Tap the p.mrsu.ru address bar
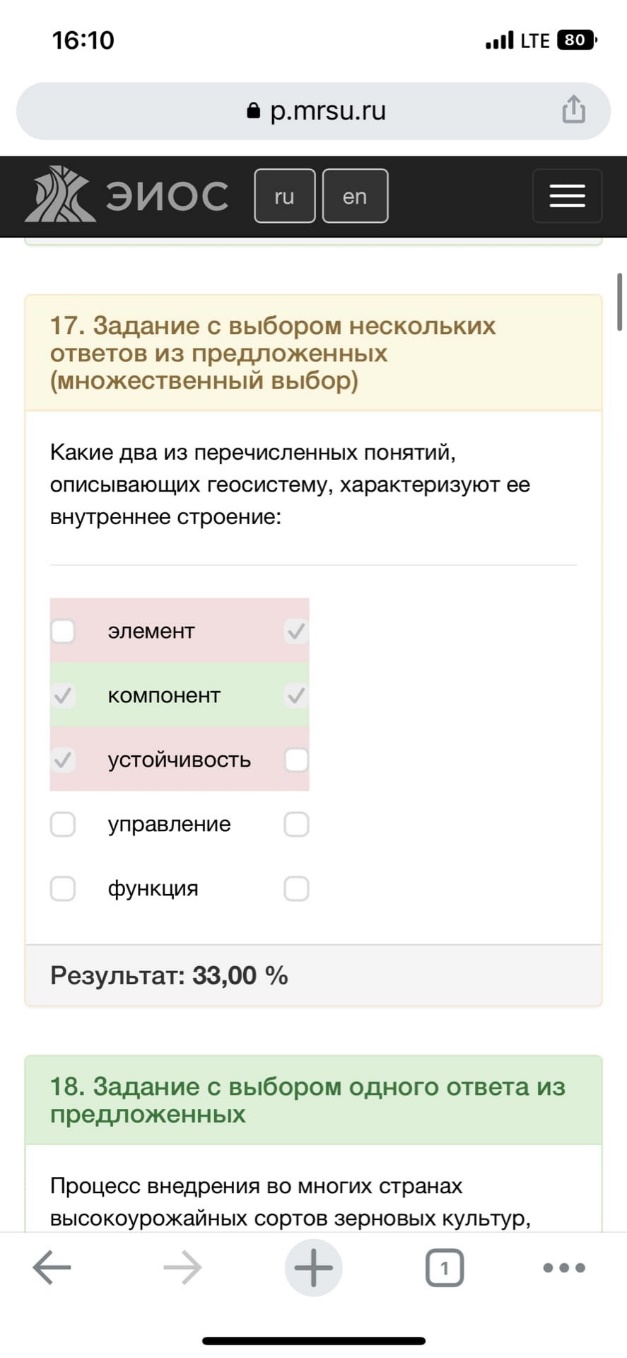The height and width of the screenshot is (1358, 627). [x=313, y=111]
